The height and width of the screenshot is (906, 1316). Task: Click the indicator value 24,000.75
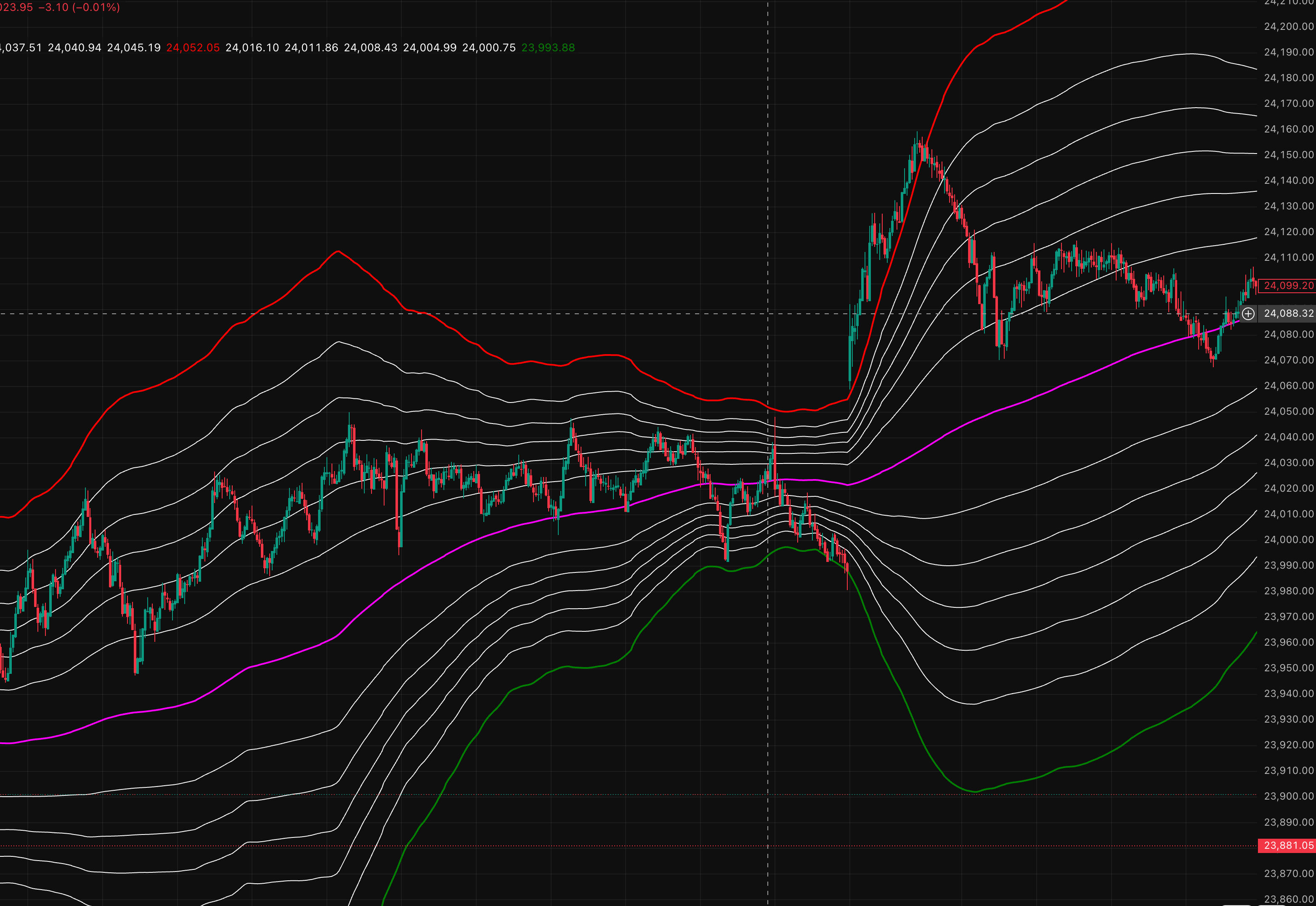489,48
